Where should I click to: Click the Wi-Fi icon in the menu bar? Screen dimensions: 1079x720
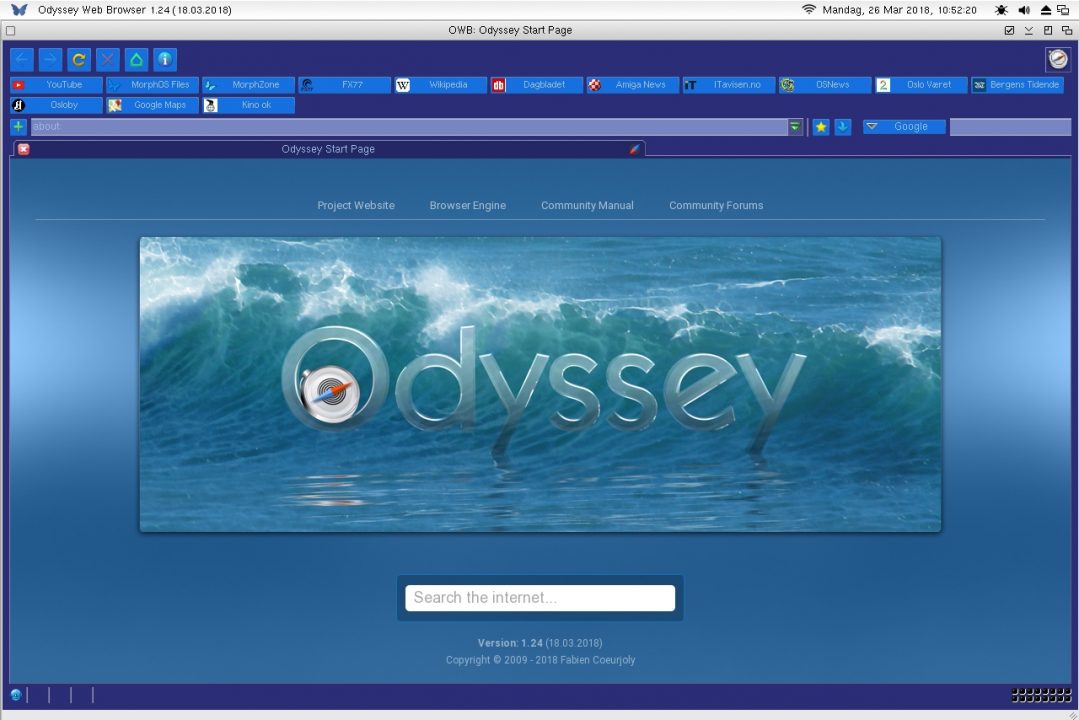tap(809, 10)
